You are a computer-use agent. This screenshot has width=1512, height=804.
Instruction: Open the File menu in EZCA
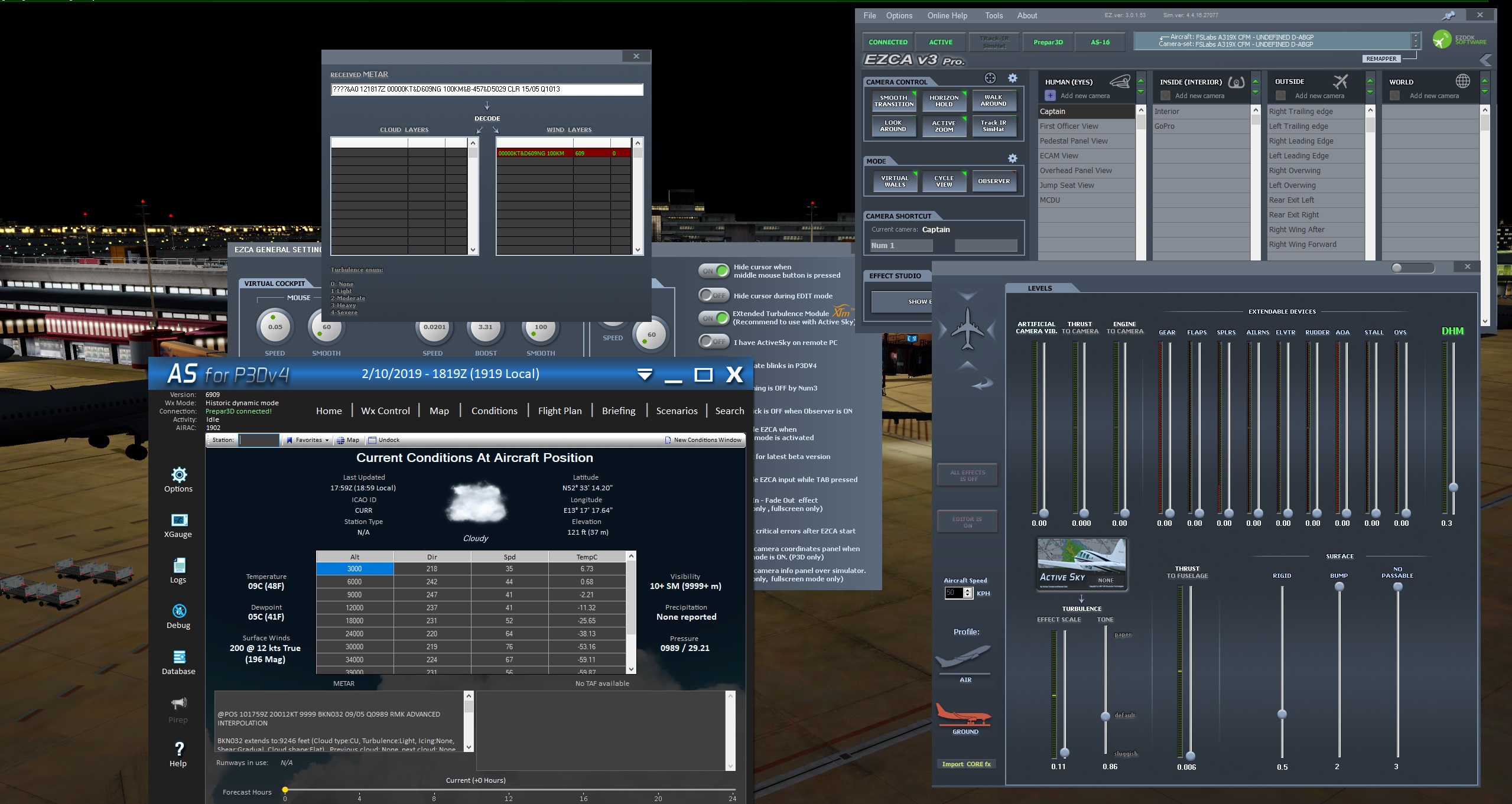pos(870,16)
